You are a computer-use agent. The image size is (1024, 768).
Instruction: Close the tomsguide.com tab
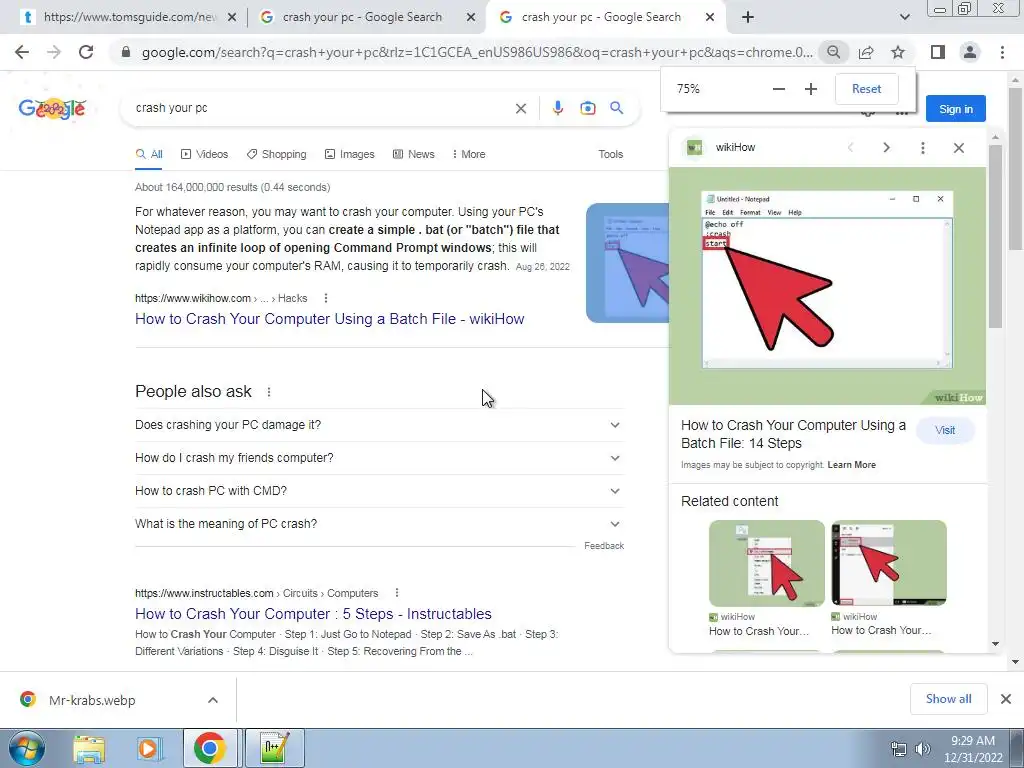click(x=232, y=18)
